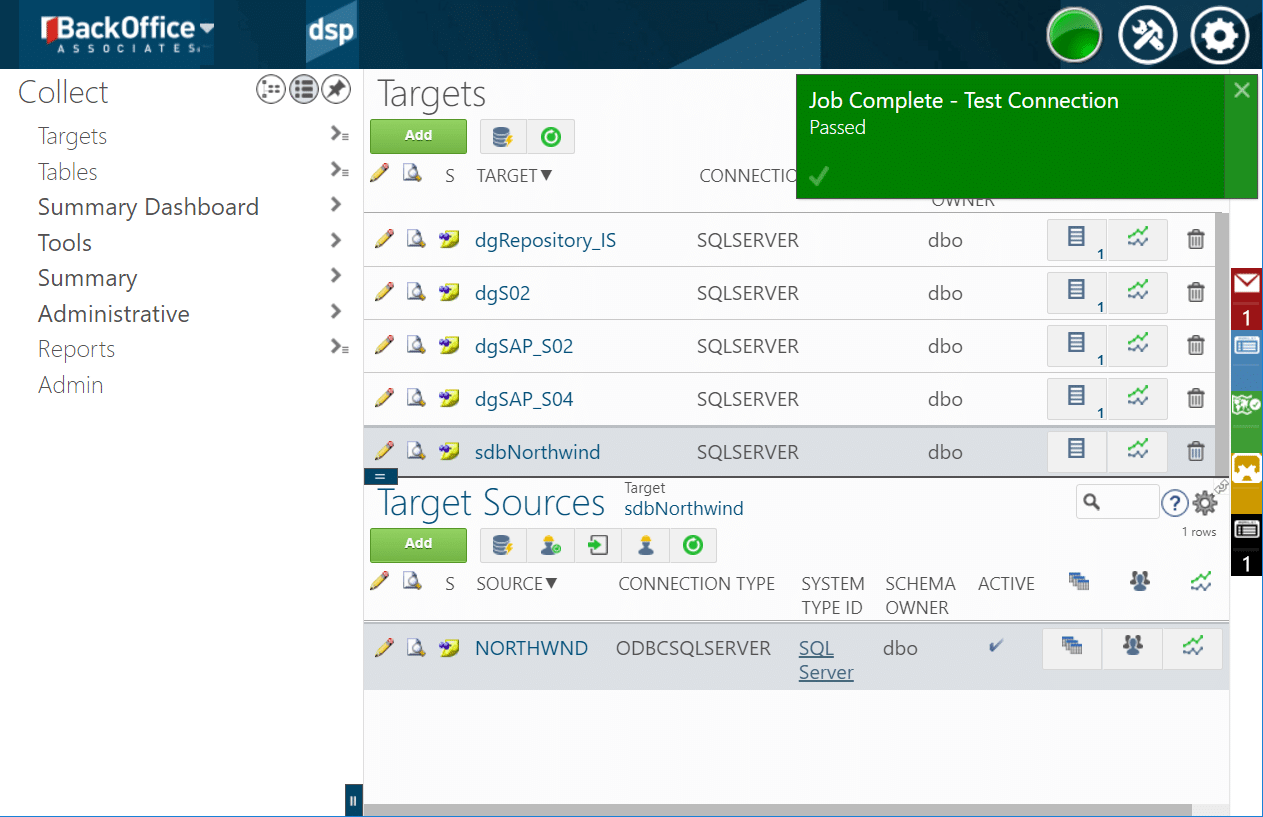
Task: Select Reports in the Collect menu
Action: pyautogui.click(x=76, y=349)
